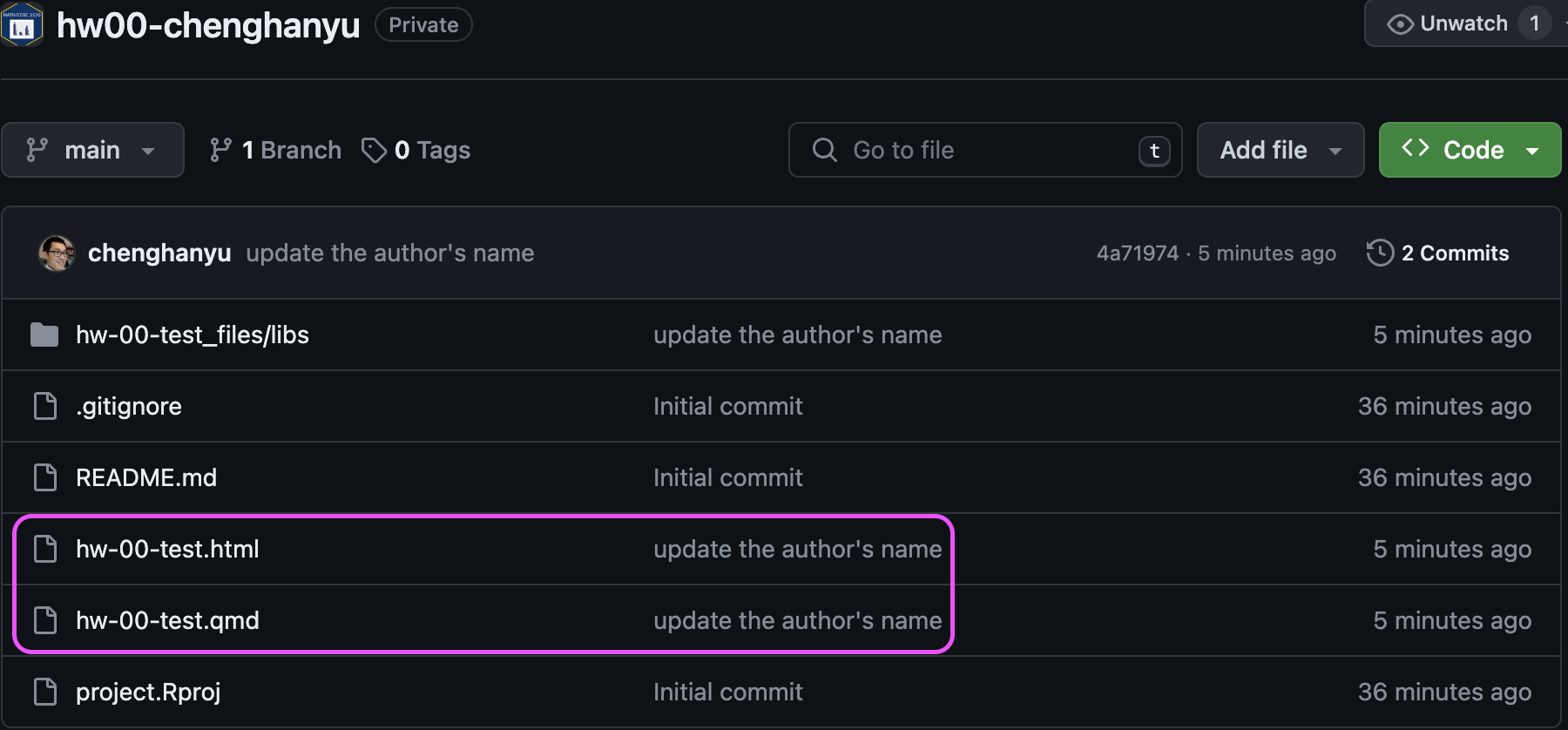Open the 0 Tags link

click(416, 150)
